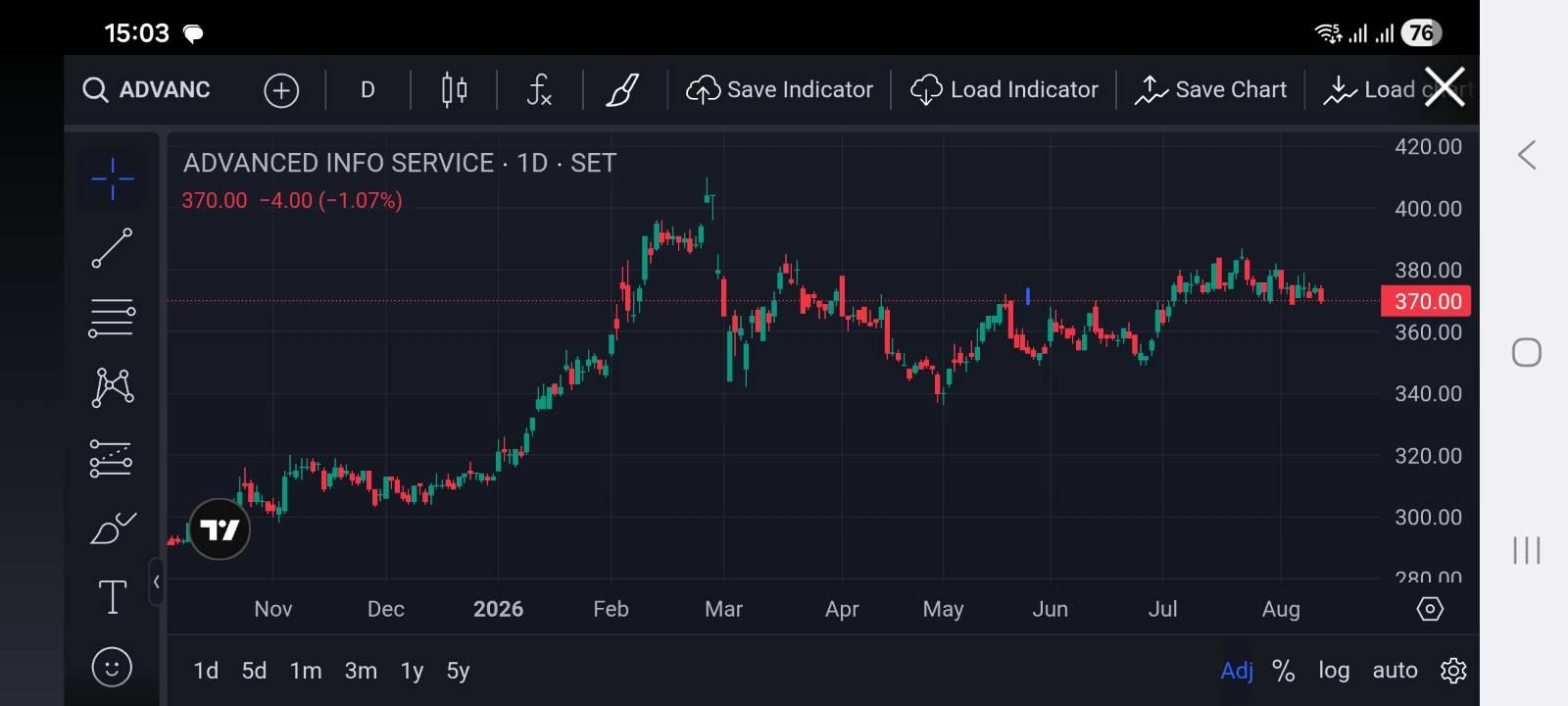Viewport: 1568px width, 706px height.
Task: Toggle percent scale mode
Action: [1284, 671]
